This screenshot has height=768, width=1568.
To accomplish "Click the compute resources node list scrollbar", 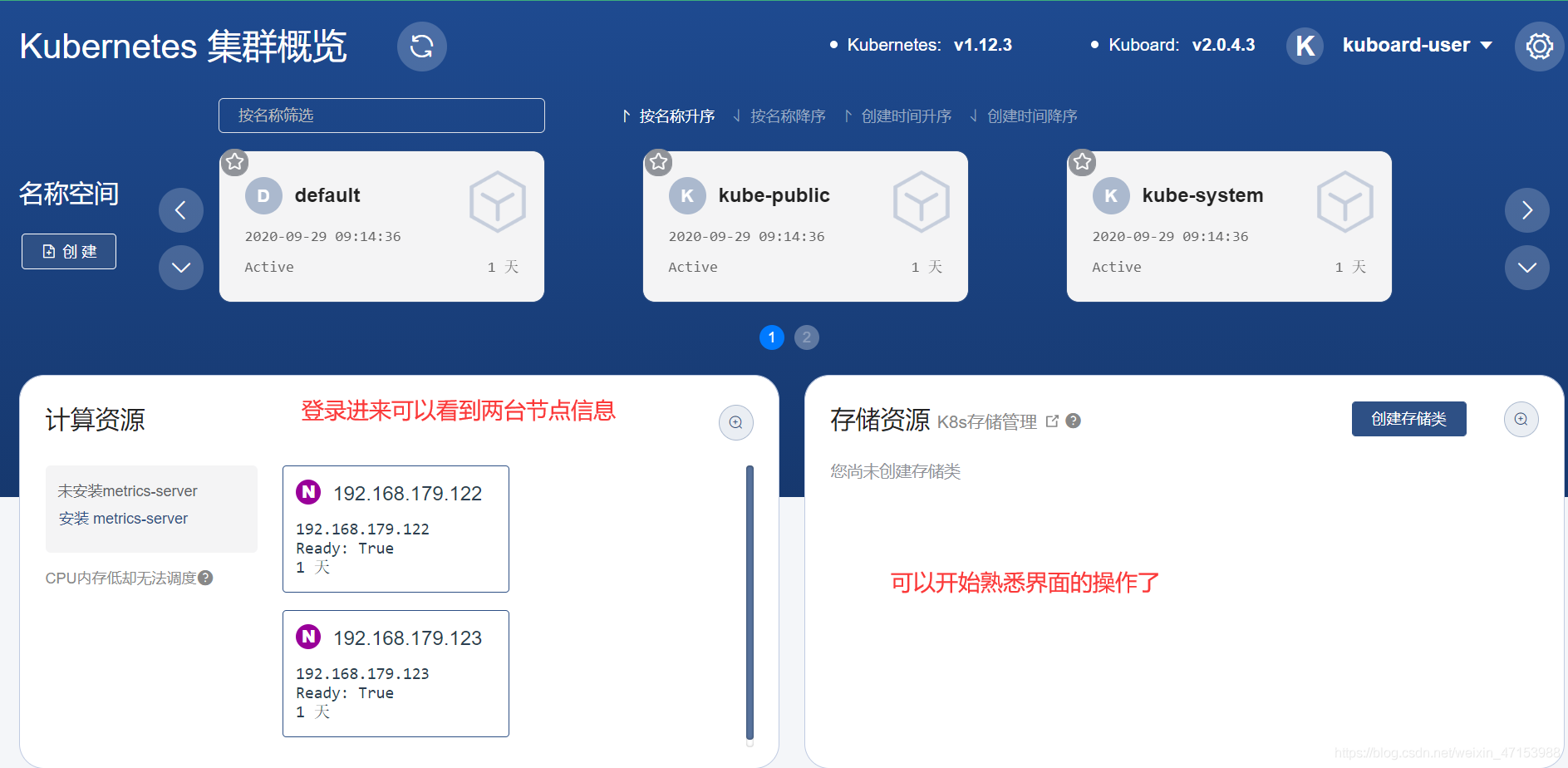I will pyautogui.click(x=750, y=603).
